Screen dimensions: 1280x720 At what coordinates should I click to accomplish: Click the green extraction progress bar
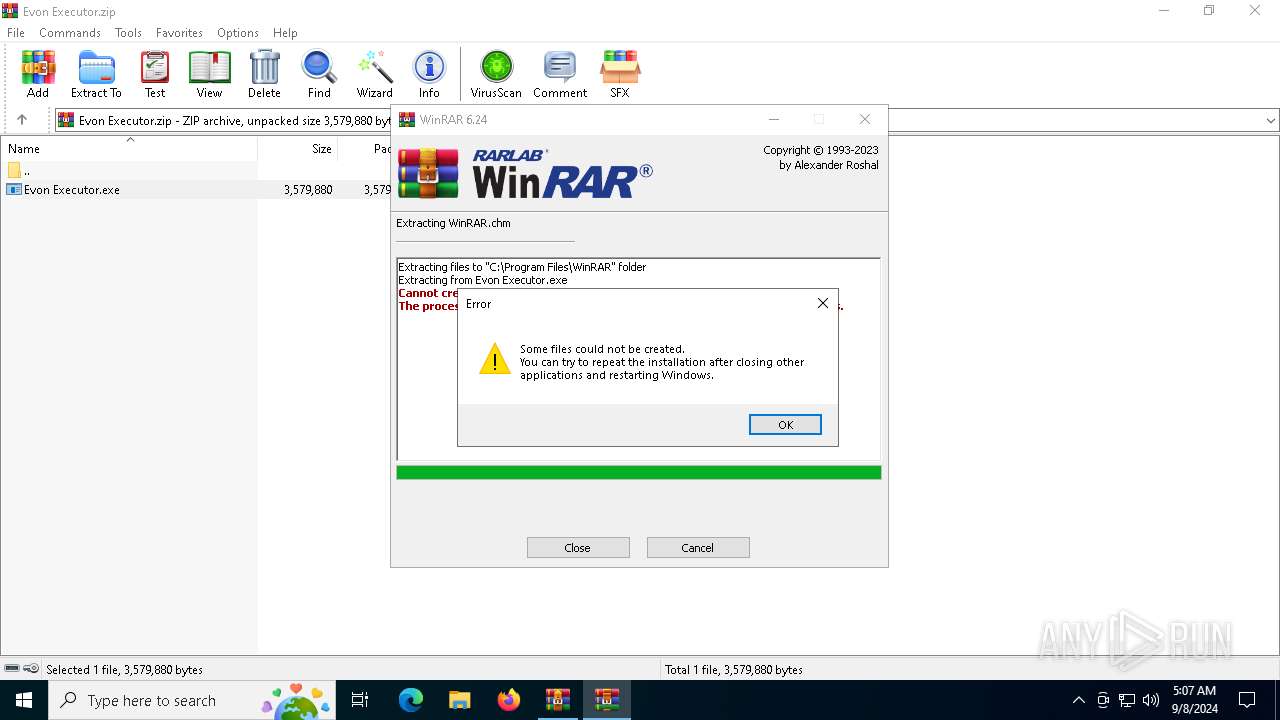pos(639,472)
